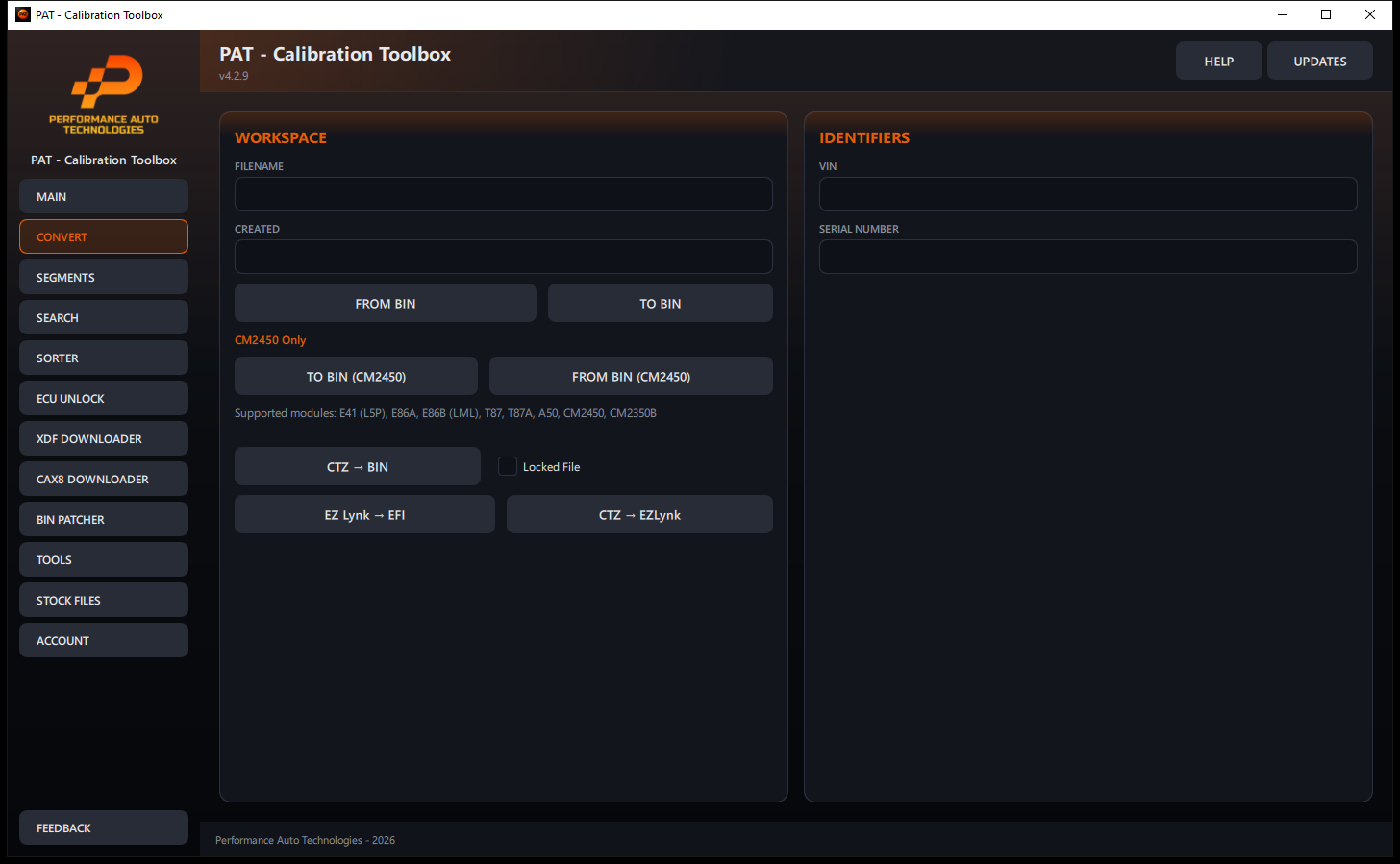The height and width of the screenshot is (864, 1400).
Task: Run FROM BIN (CM2450) conversion
Action: coord(631,376)
